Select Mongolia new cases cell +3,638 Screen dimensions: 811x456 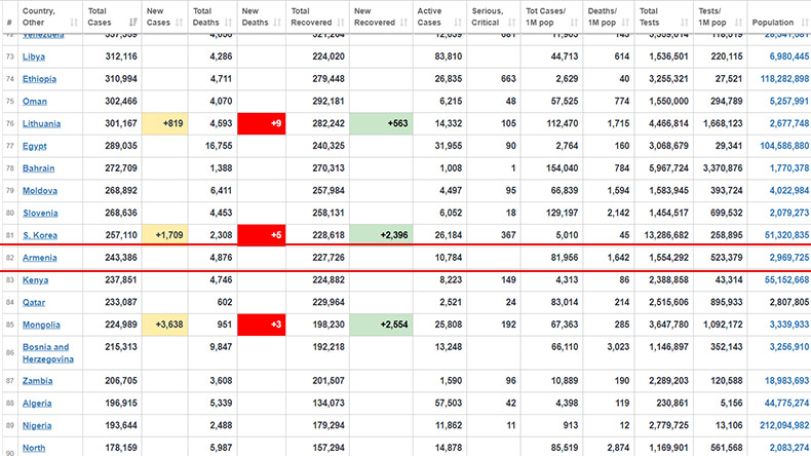pos(165,325)
